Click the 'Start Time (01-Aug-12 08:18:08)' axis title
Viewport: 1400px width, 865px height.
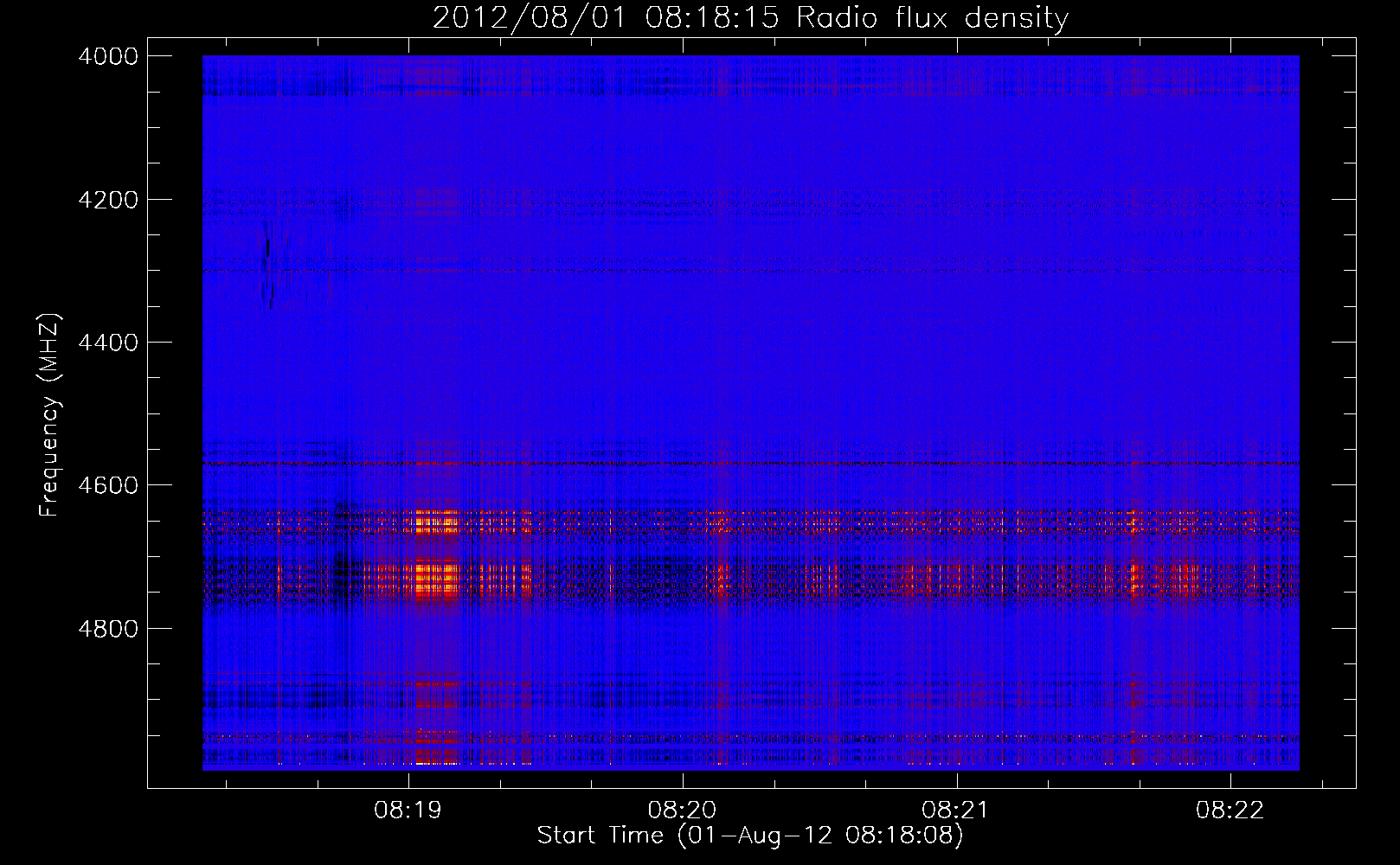750,836
